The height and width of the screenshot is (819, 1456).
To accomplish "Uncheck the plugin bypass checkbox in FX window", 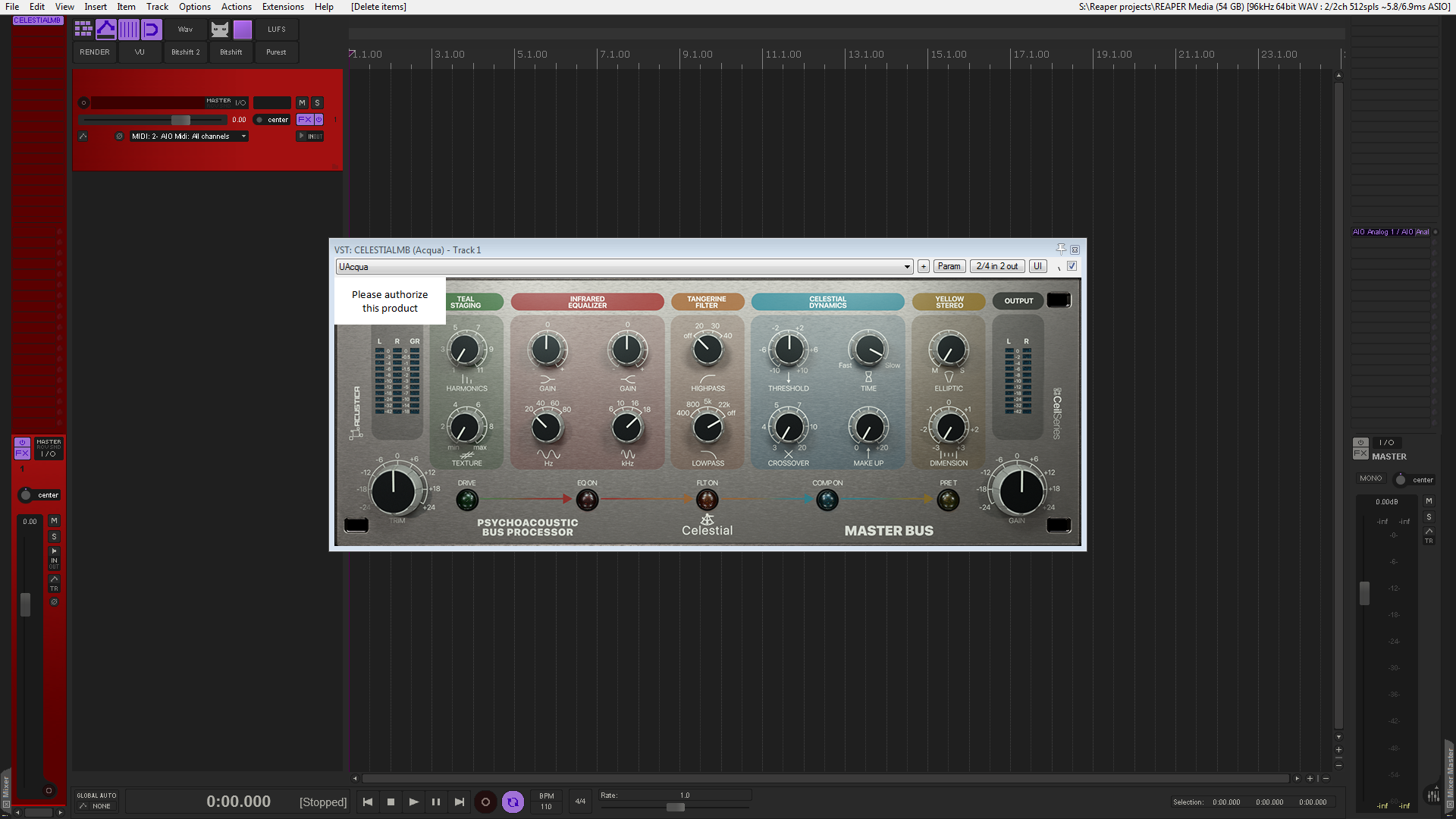I will tap(1072, 266).
